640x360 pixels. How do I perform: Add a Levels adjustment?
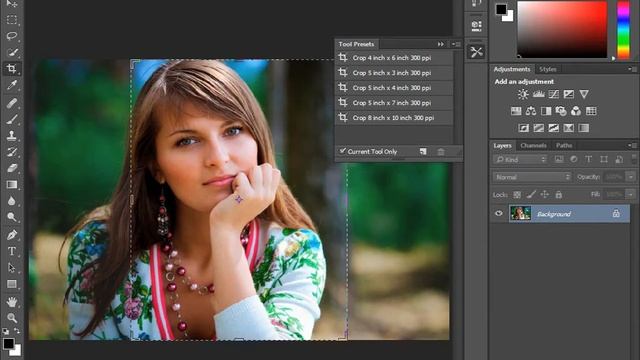(x=538, y=94)
